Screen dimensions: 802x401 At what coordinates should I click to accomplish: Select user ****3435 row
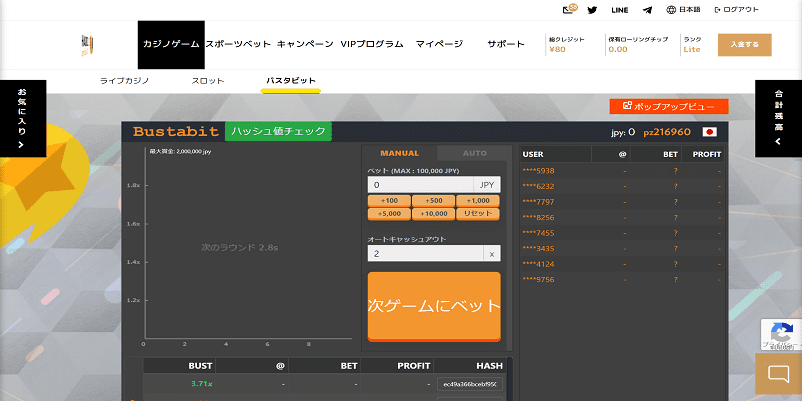point(622,249)
